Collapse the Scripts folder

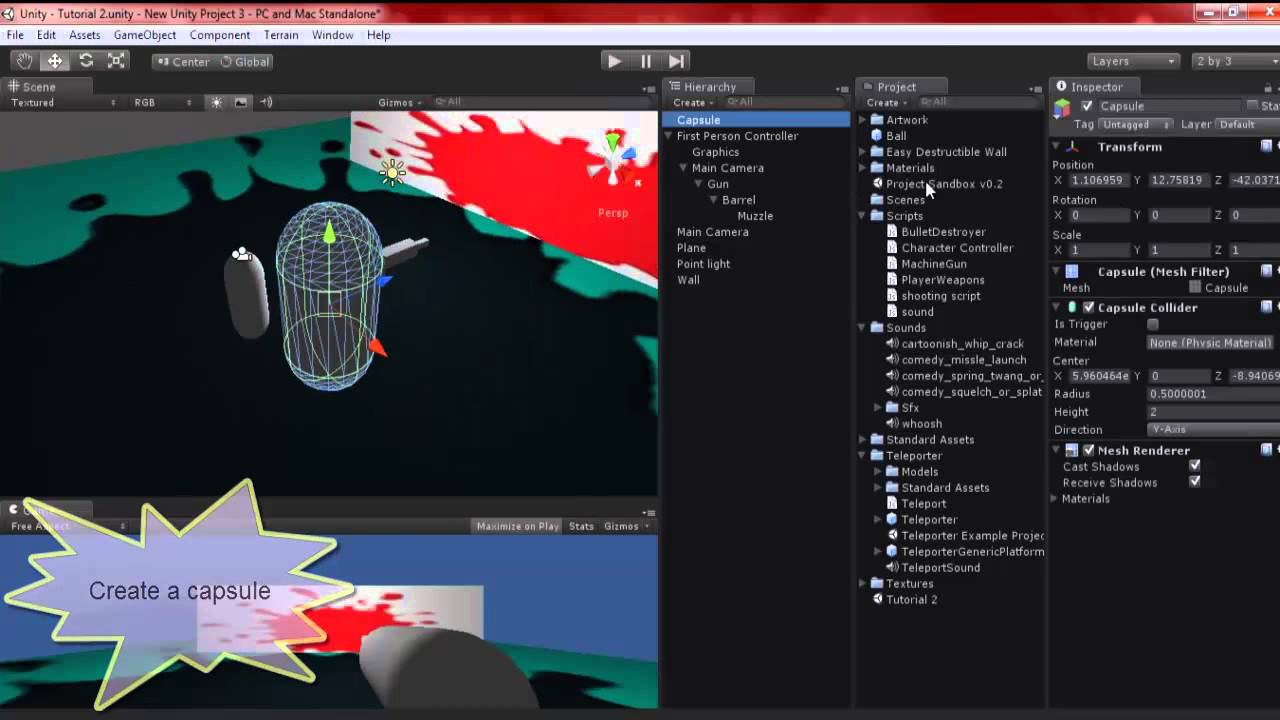click(863, 216)
